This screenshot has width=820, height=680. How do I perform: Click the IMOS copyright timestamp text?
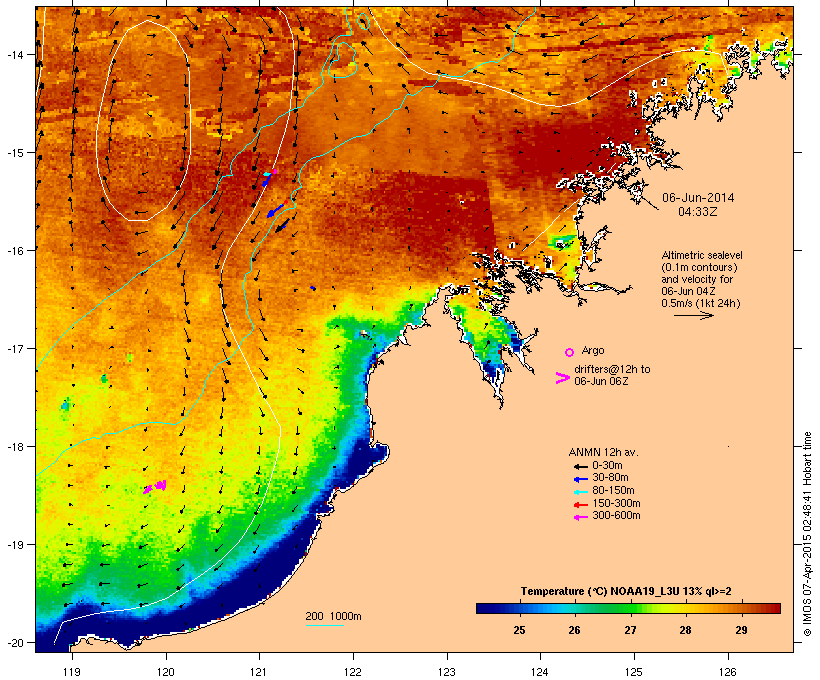(807, 534)
